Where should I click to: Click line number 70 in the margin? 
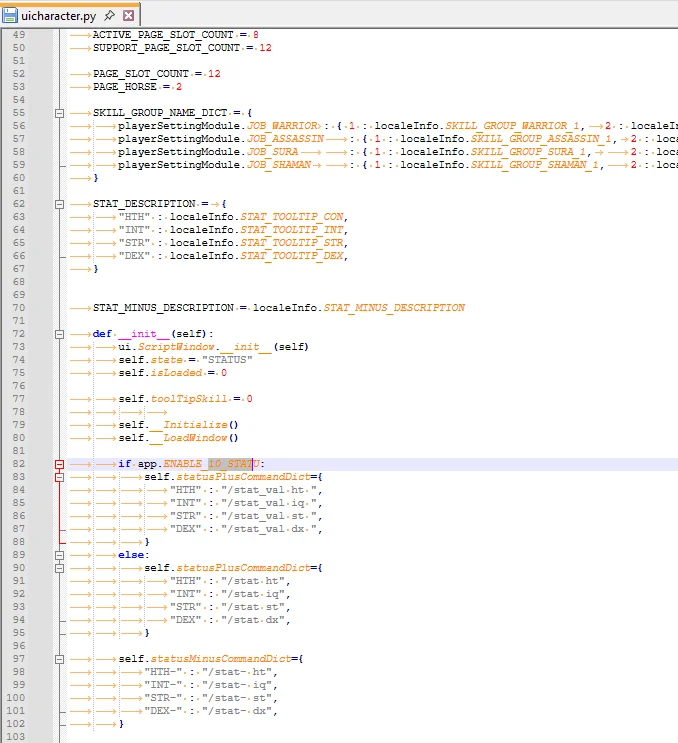click(20, 308)
